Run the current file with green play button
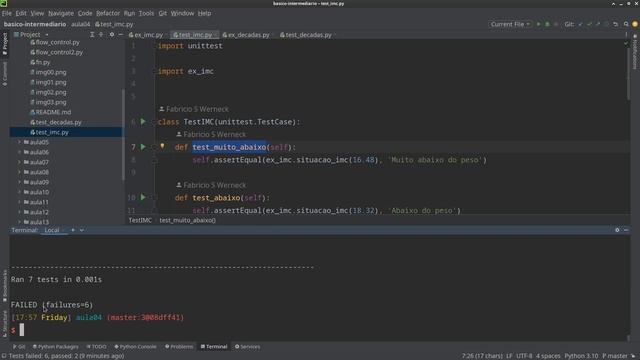640x360 pixels. (538, 24)
